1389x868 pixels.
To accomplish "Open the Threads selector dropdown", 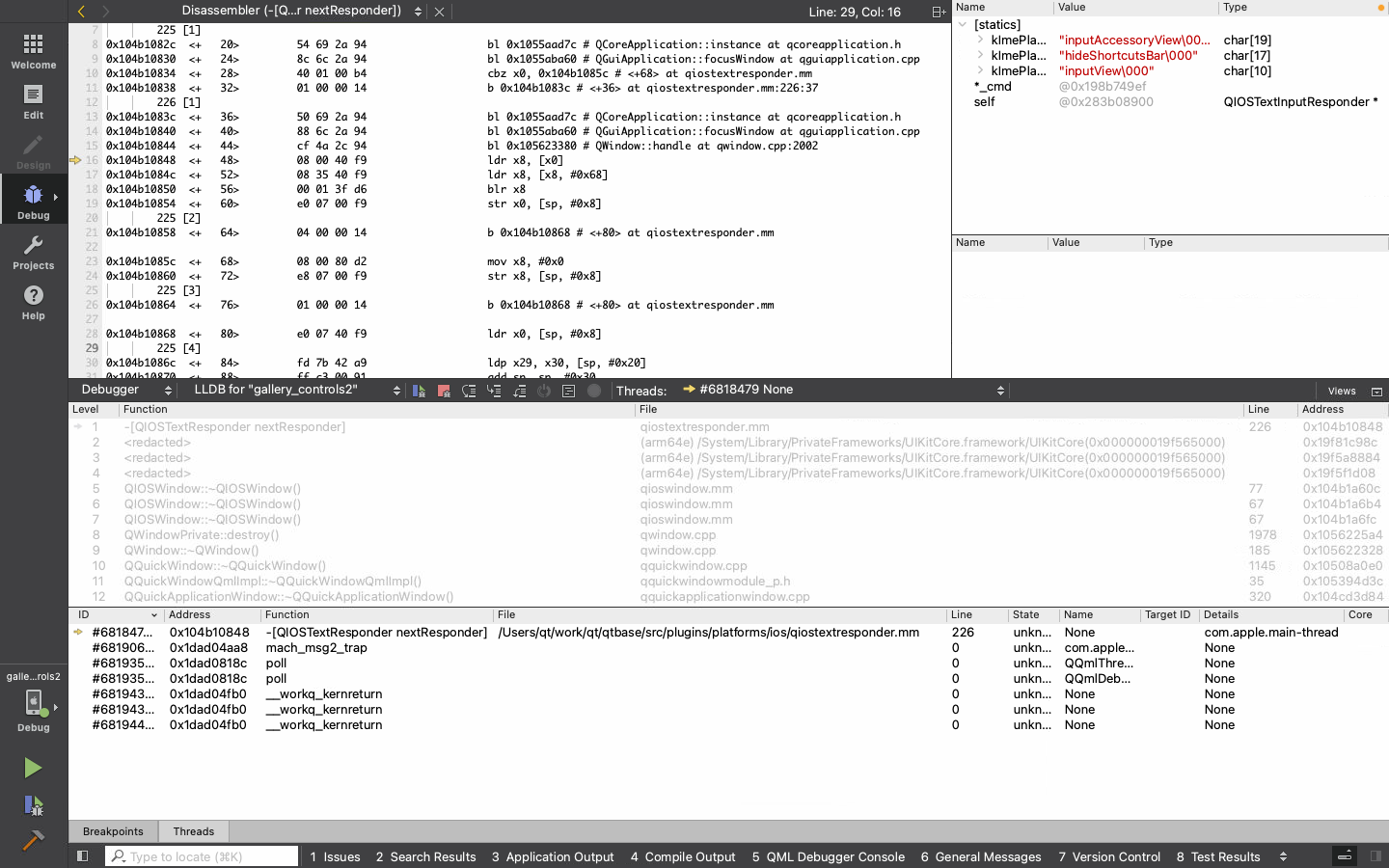I will click(x=842, y=390).
